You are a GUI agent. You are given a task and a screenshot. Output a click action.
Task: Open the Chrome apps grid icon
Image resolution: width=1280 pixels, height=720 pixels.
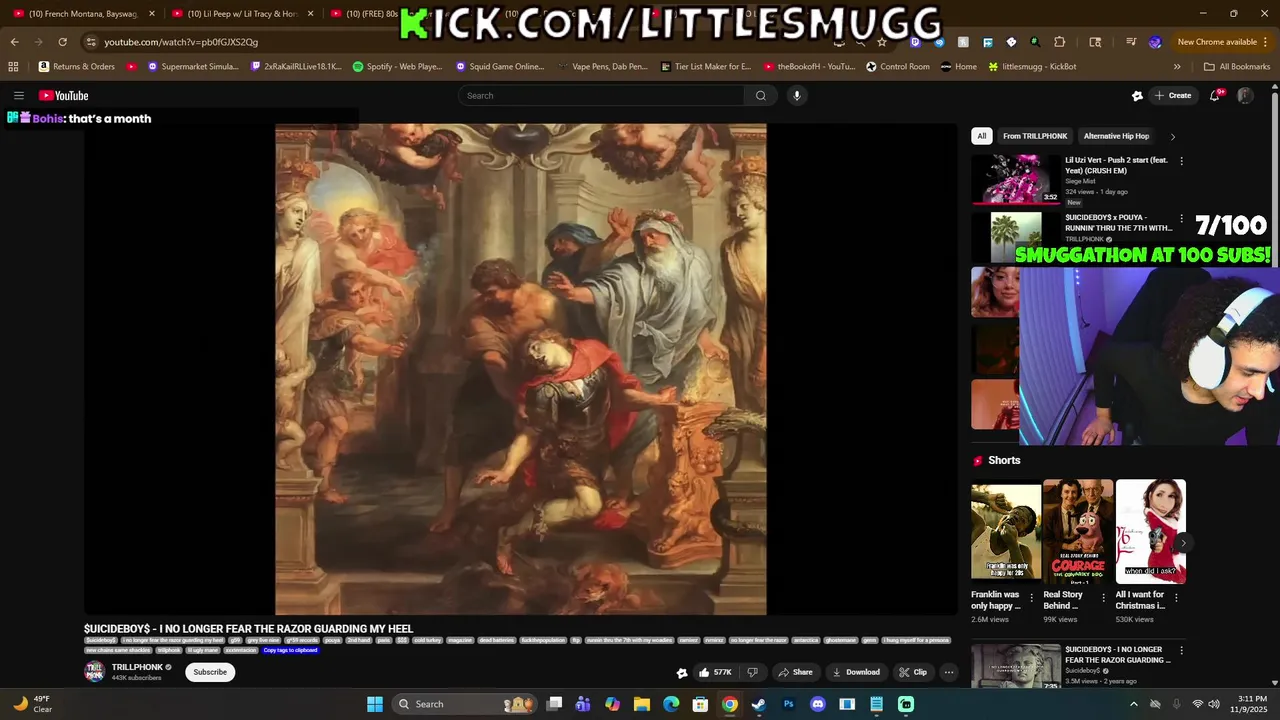pos(13,67)
